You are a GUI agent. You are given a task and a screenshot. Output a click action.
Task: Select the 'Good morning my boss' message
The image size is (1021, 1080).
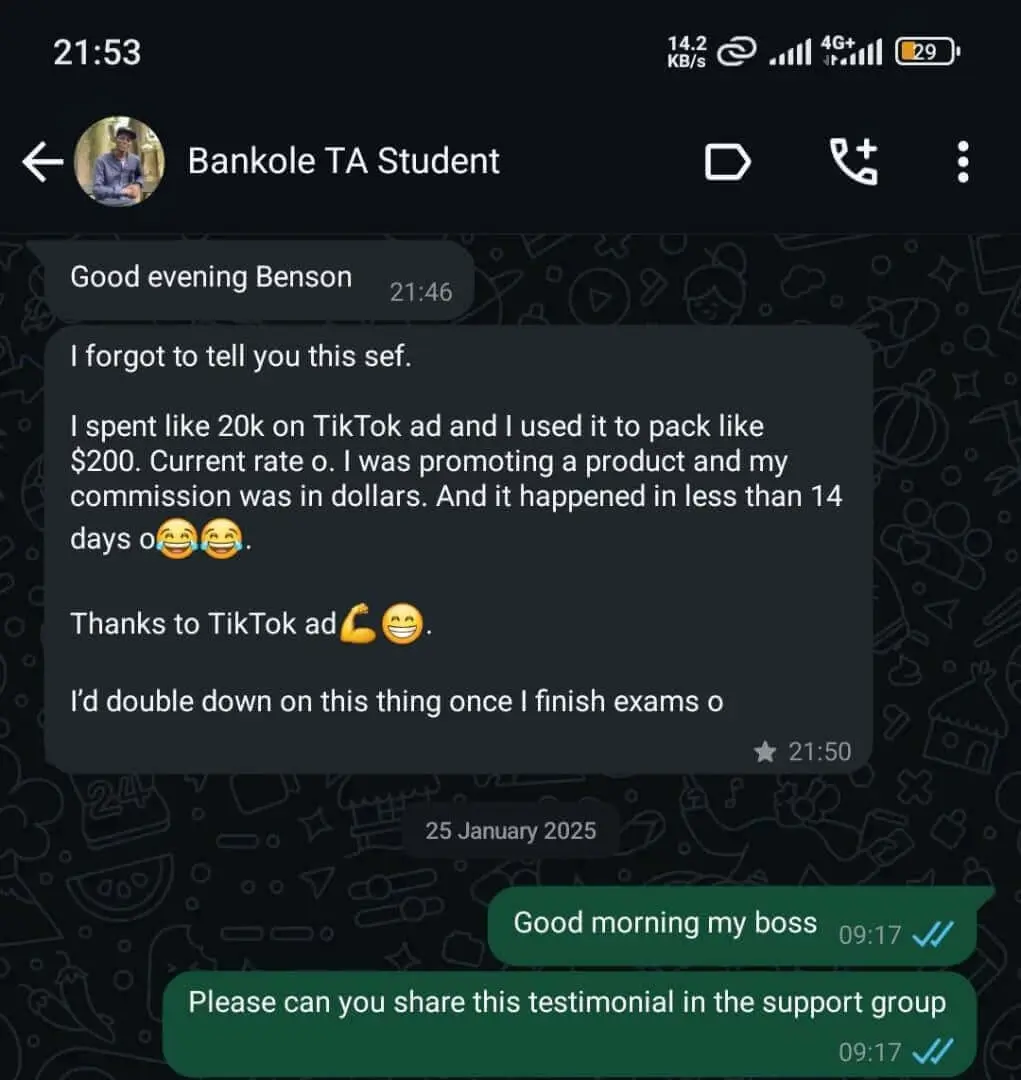(732, 926)
